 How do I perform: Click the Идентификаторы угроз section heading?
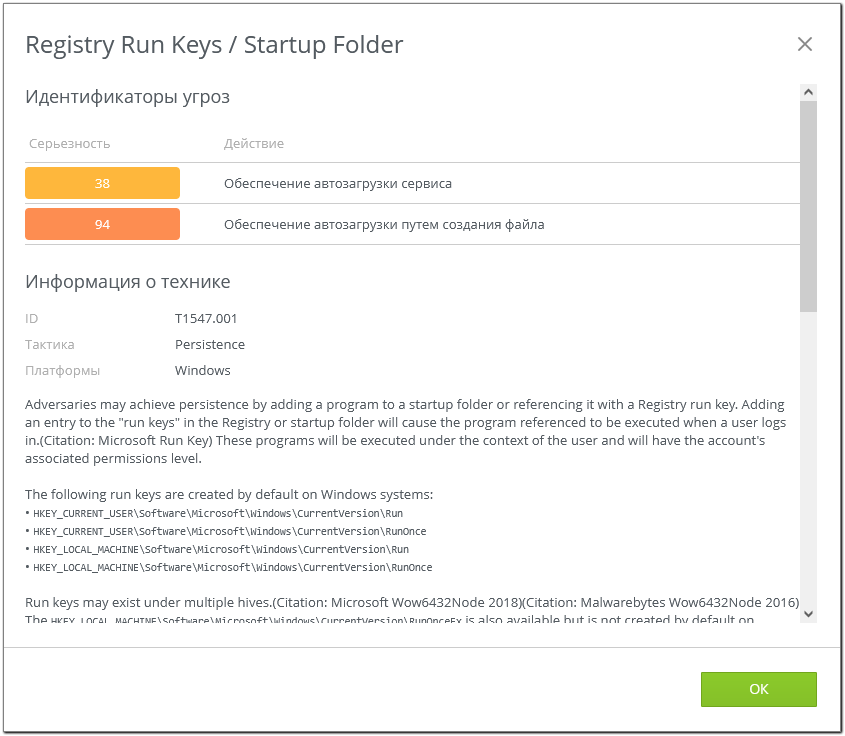pos(127,97)
